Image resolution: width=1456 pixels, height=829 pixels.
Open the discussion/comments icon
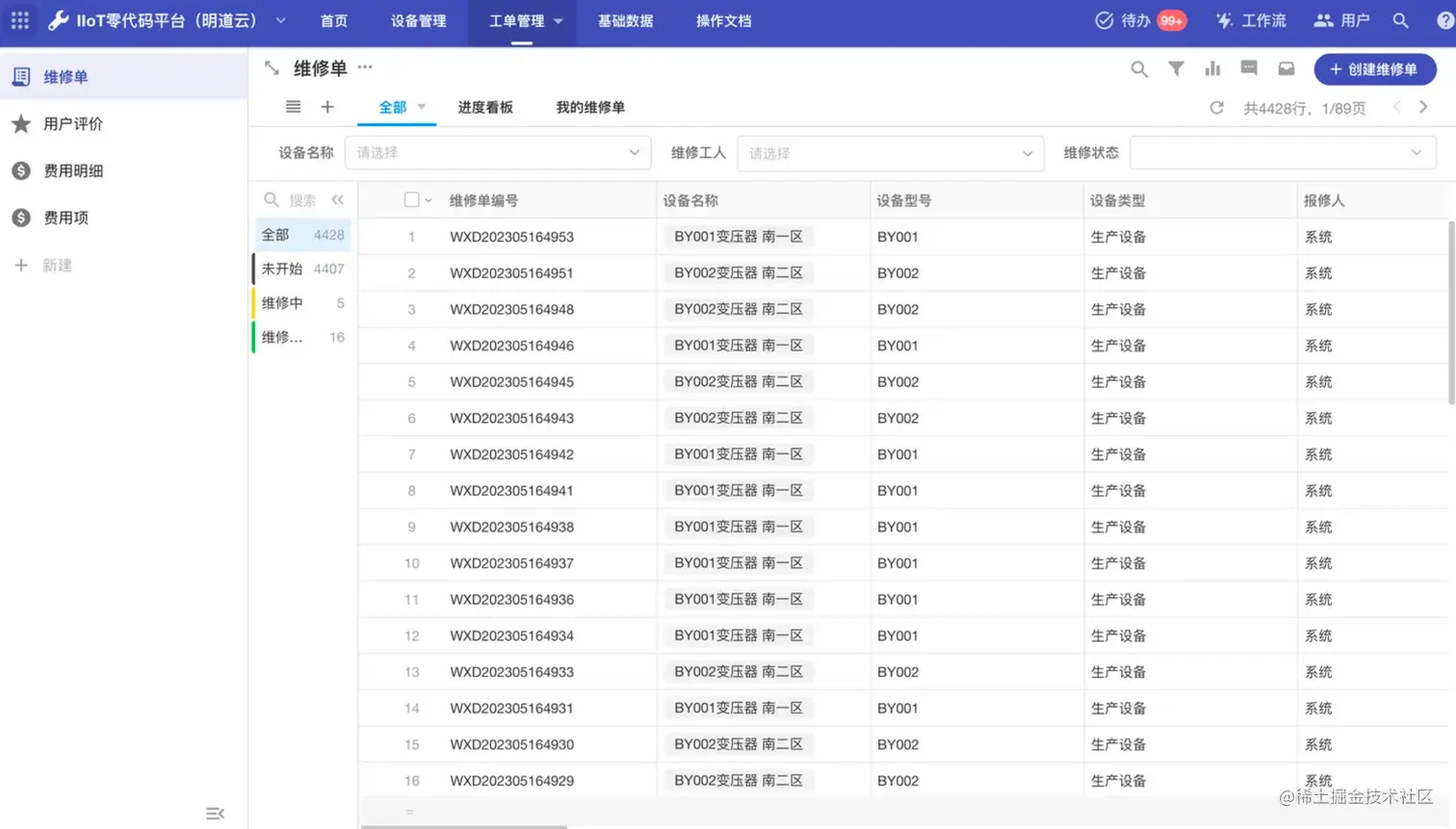(1248, 68)
